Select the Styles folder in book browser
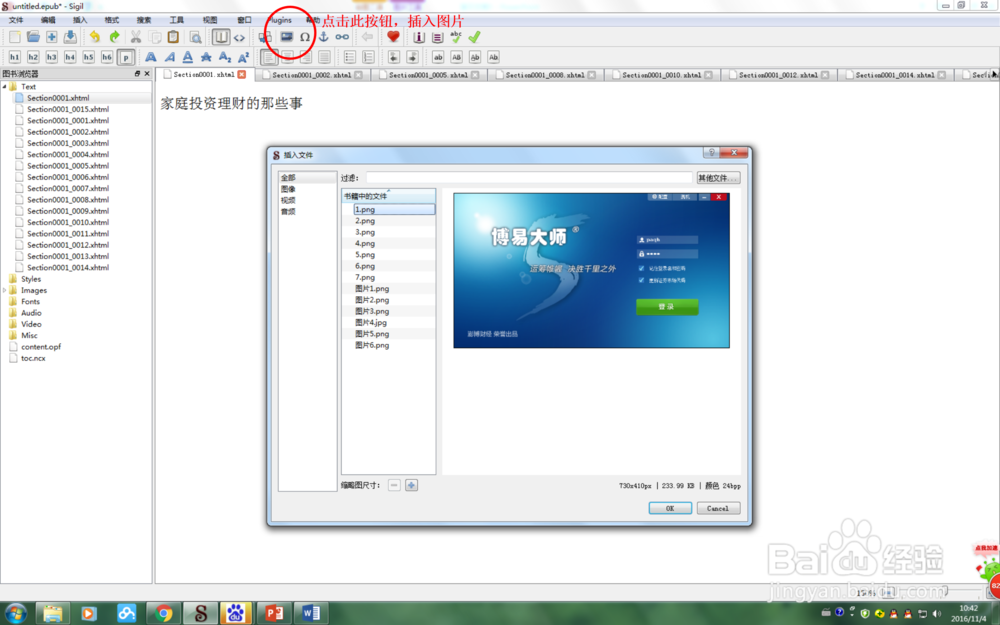Screen dimensions: 1000x625 tap(31, 279)
